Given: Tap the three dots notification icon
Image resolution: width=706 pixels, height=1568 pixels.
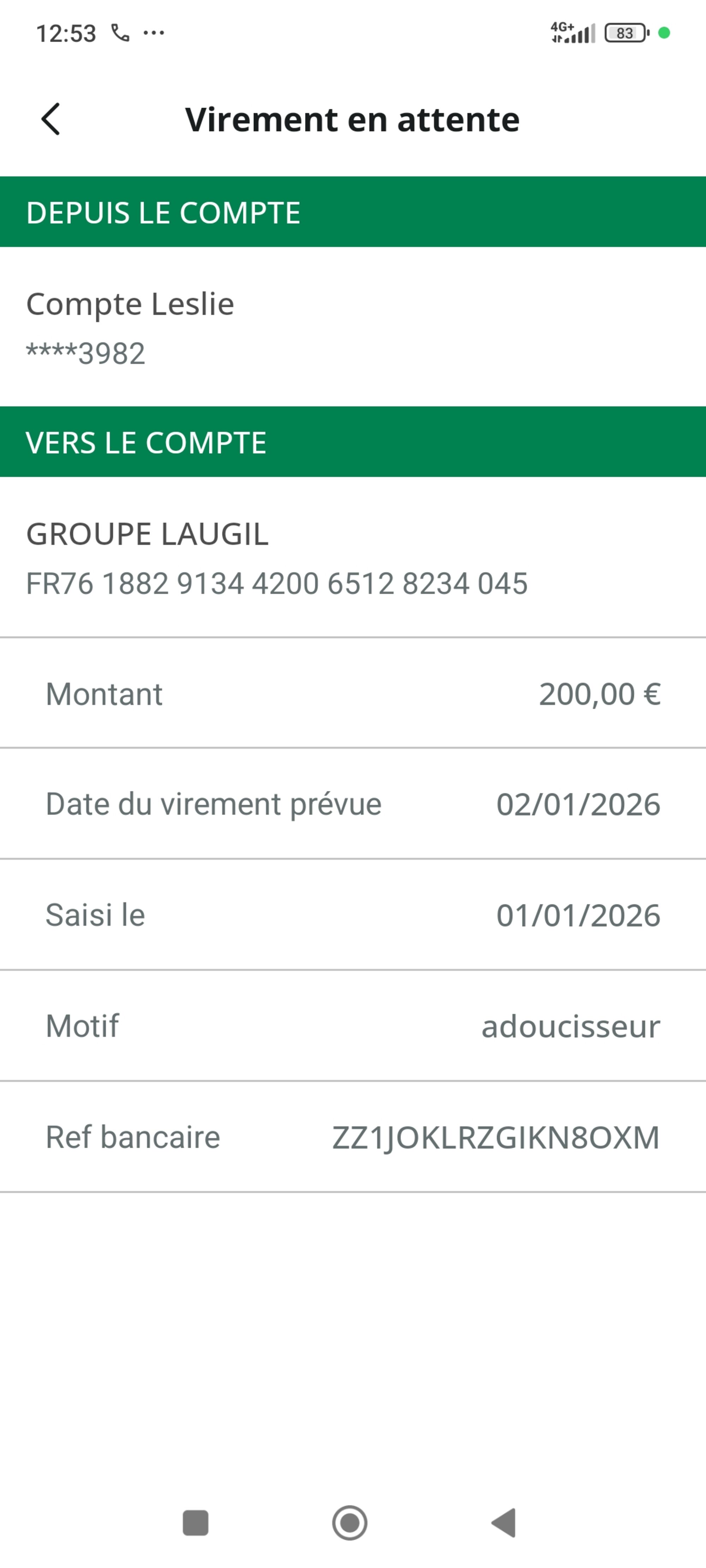Looking at the screenshot, I should pyautogui.click(x=154, y=33).
